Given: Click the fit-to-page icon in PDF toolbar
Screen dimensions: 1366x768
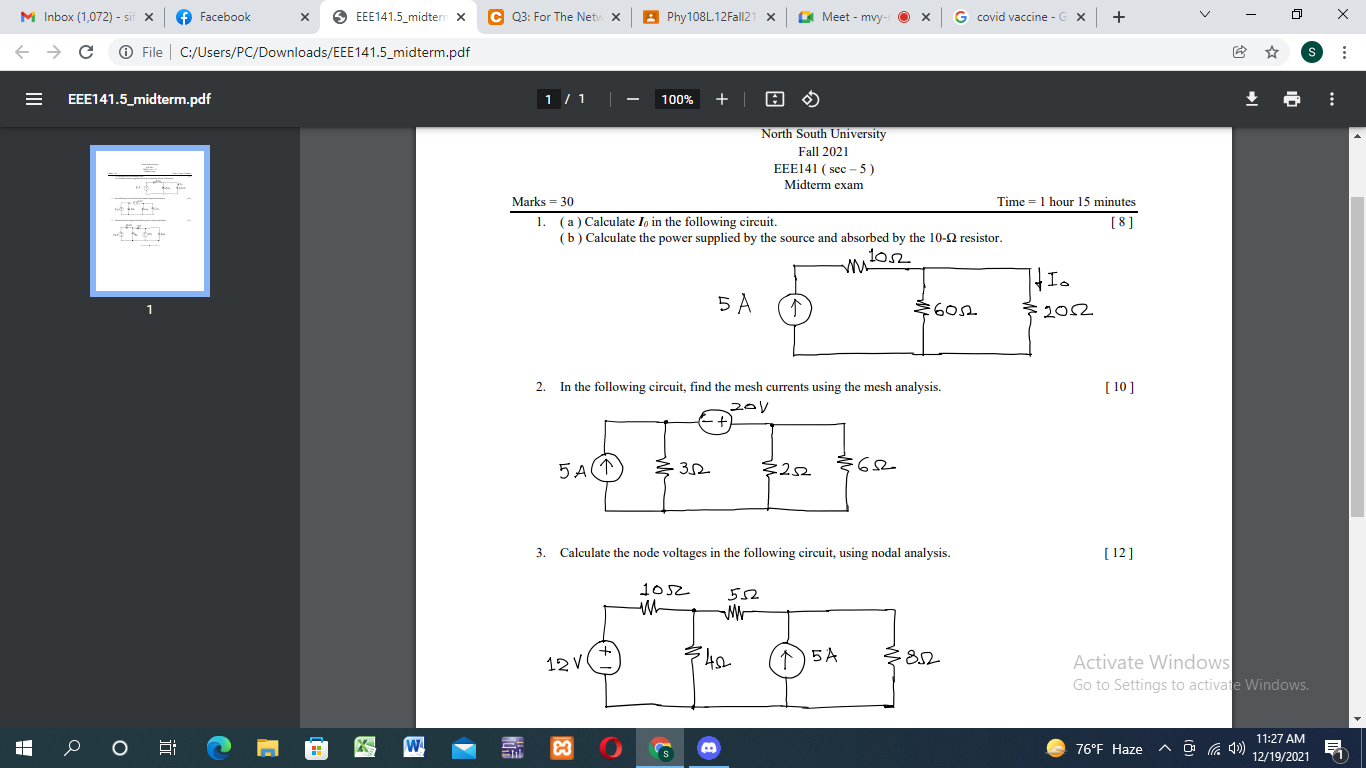Looking at the screenshot, I should pyautogui.click(x=775, y=99).
